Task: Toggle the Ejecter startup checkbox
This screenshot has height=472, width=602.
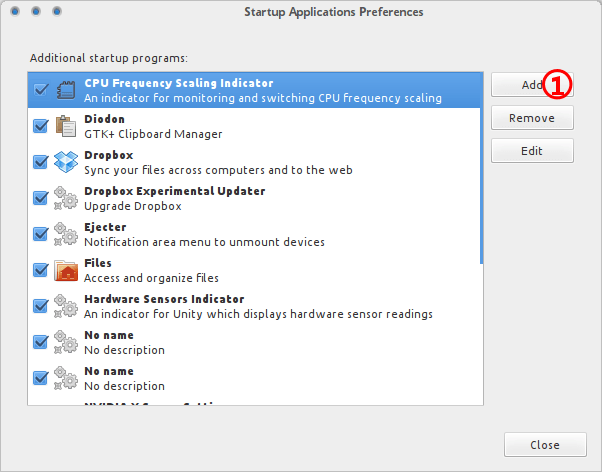Action: coord(41,234)
